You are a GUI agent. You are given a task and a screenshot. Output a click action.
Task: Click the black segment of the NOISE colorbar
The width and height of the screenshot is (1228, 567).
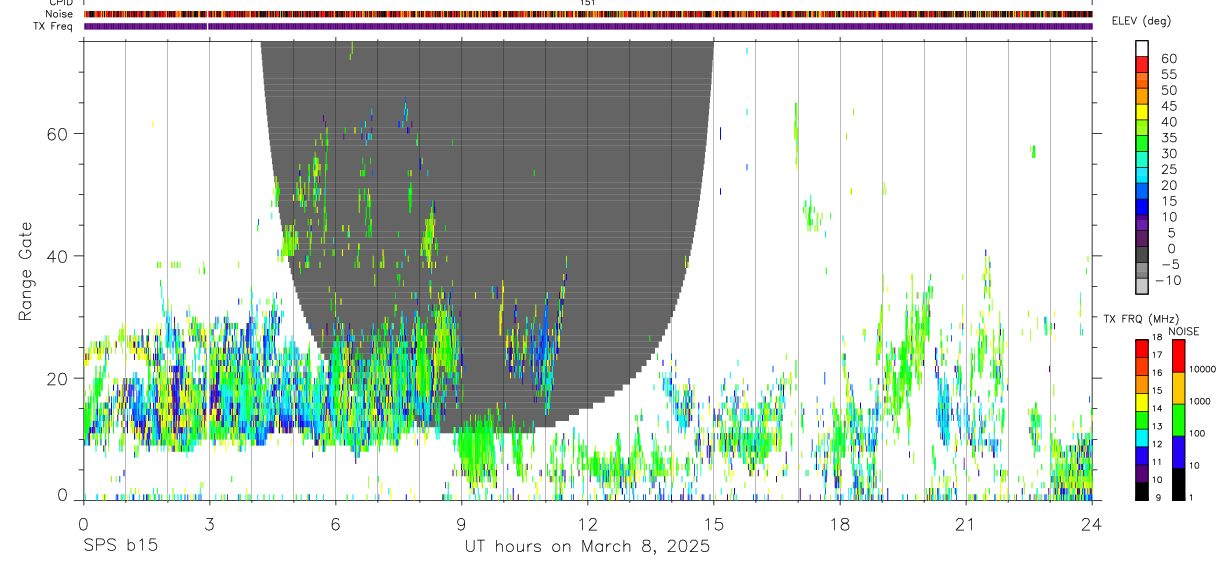tap(1178, 484)
